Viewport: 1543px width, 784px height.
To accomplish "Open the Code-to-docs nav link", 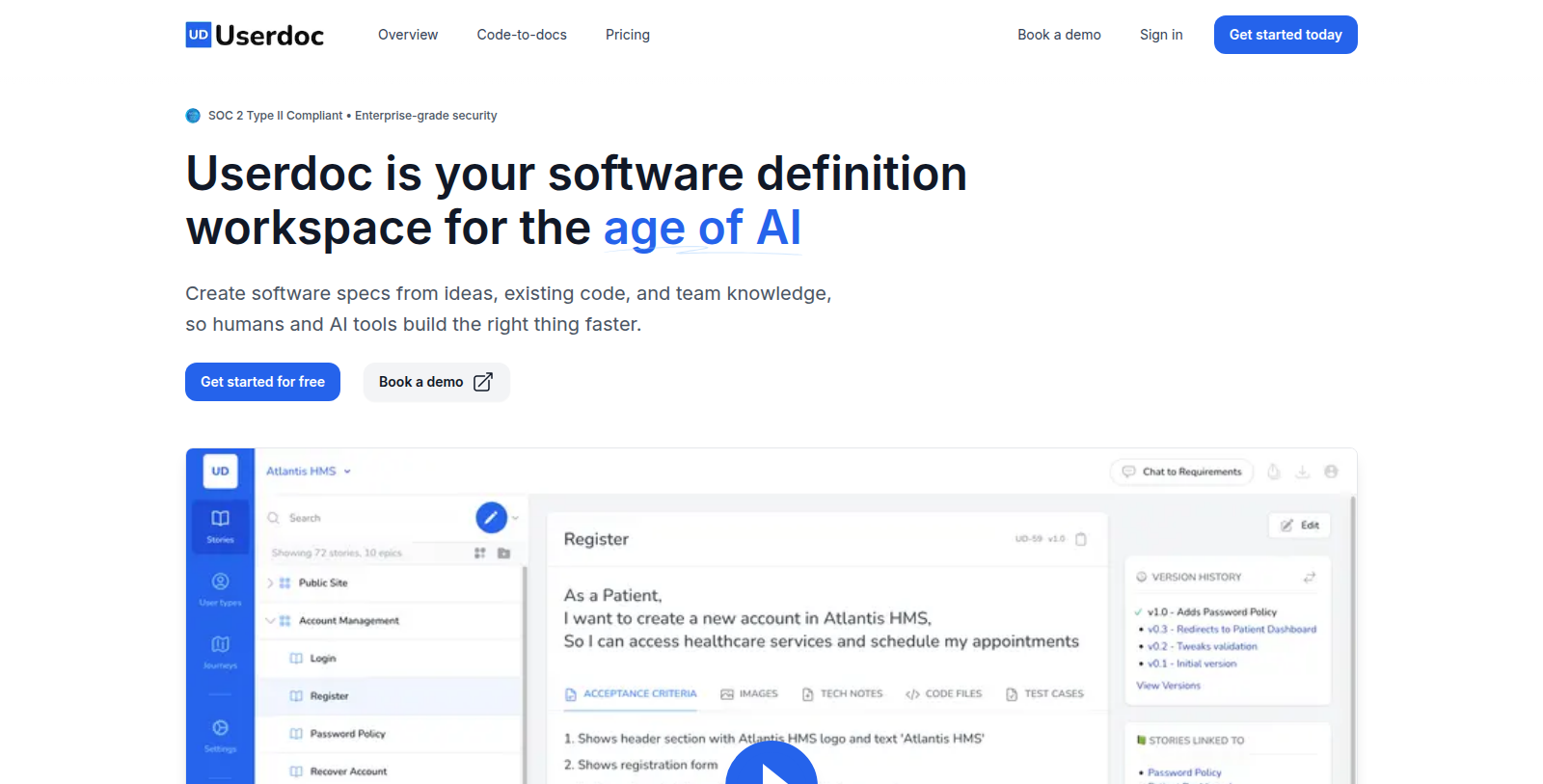I will coord(522,35).
